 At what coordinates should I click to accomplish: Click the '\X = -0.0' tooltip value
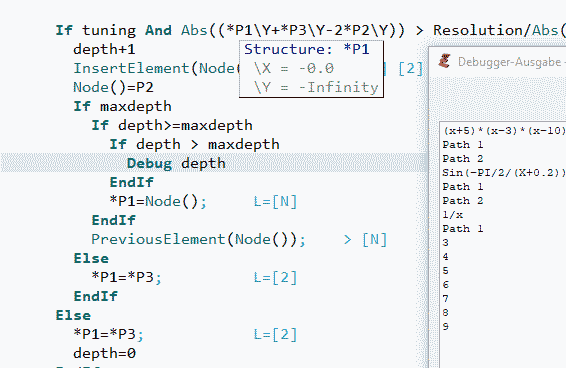click(x=293, y=69)
